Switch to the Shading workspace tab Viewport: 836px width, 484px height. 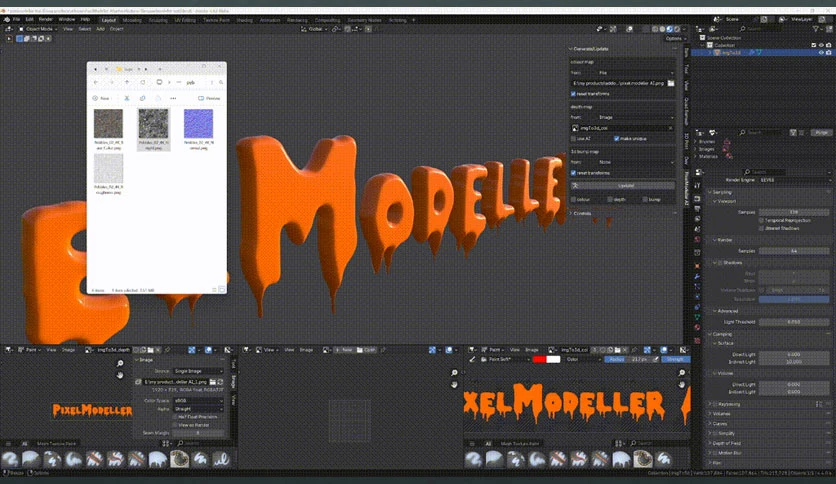[244, 20]
